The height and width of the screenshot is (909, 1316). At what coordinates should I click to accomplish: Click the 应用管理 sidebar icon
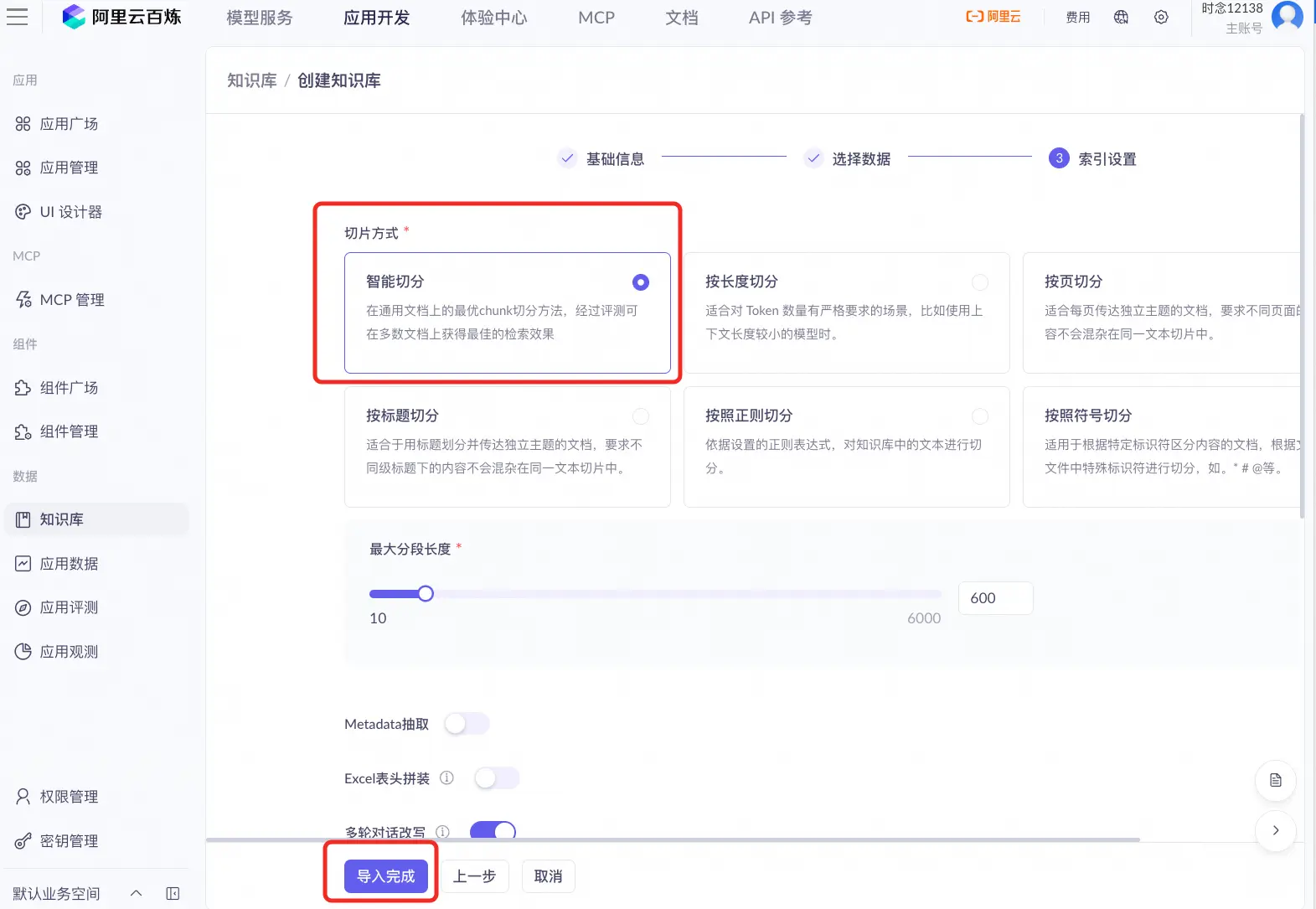tap(23, 168)
